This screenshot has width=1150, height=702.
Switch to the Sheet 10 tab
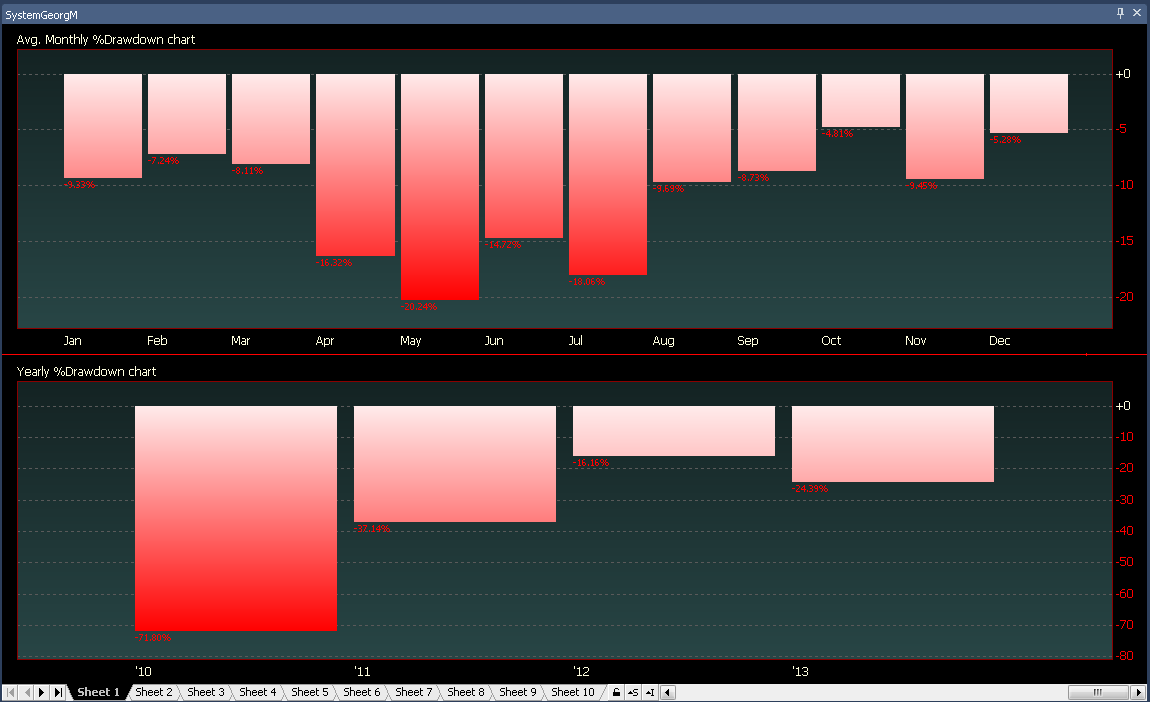pos(573,692)
